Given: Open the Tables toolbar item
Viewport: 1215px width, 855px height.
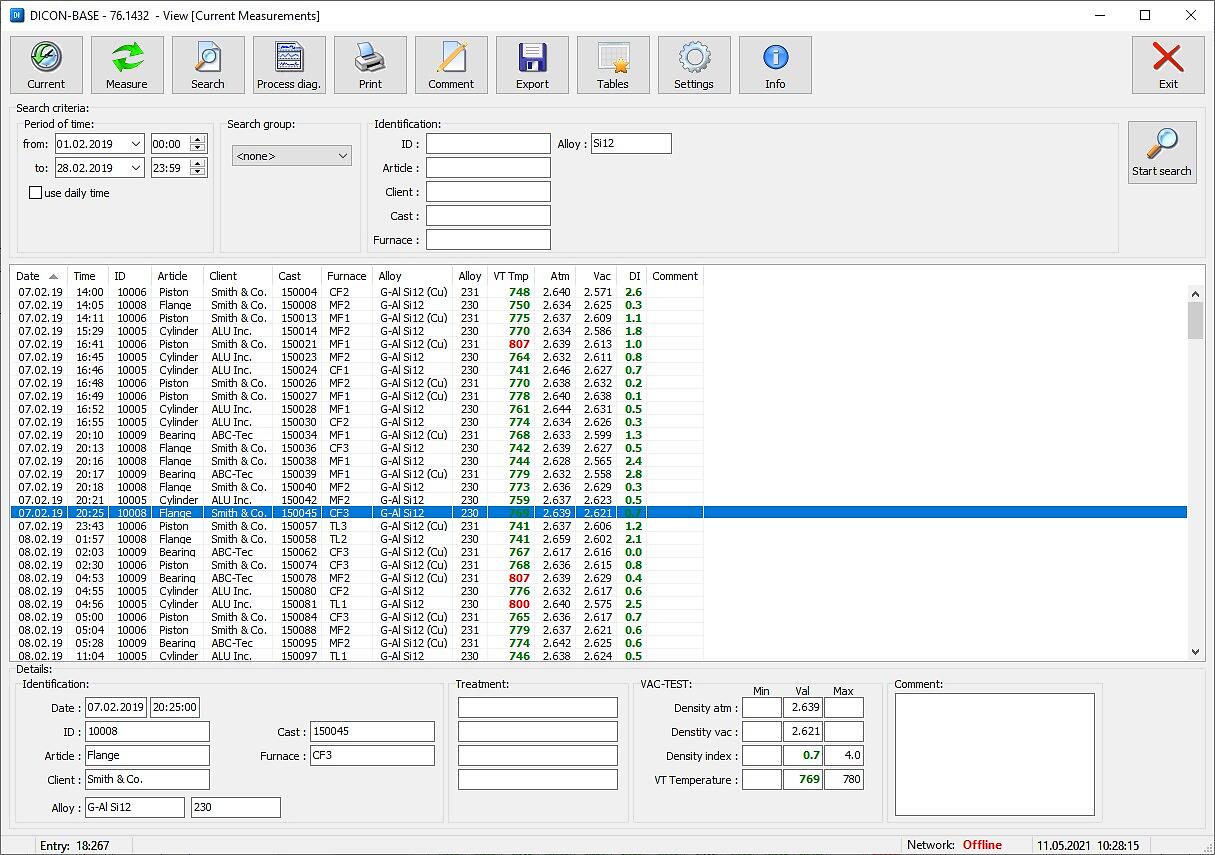Looking at the screenshot, I should 613,65.
